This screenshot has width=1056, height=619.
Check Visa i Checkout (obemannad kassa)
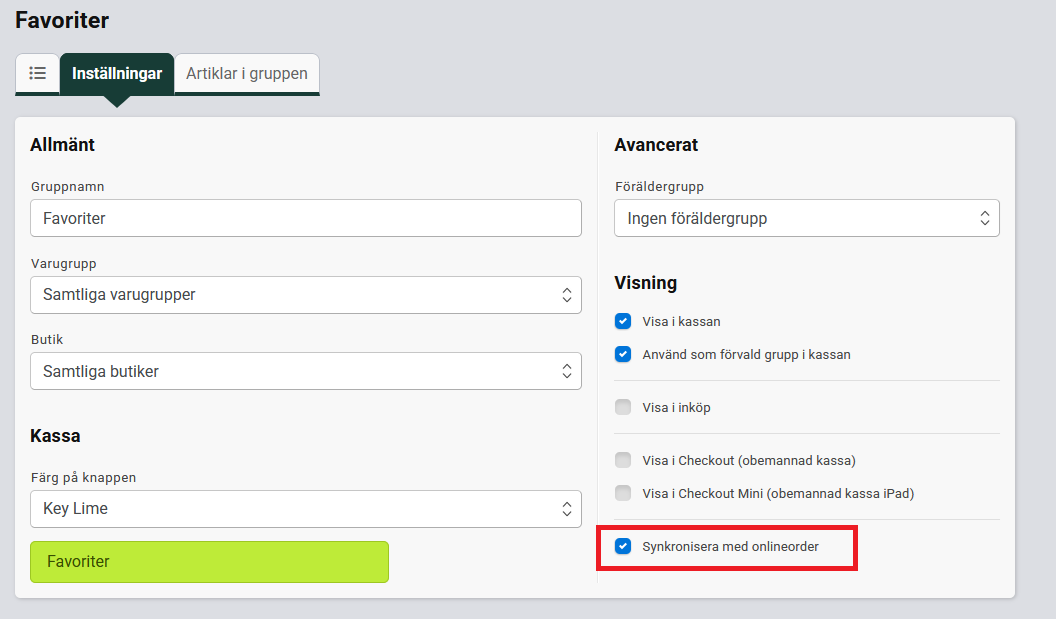(x=623, y=460)
